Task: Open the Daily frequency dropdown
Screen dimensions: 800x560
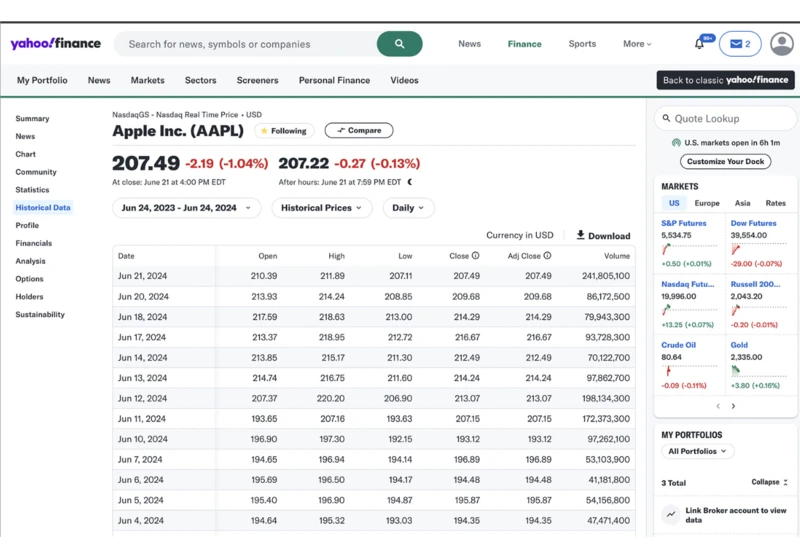Action: [408, 208]
